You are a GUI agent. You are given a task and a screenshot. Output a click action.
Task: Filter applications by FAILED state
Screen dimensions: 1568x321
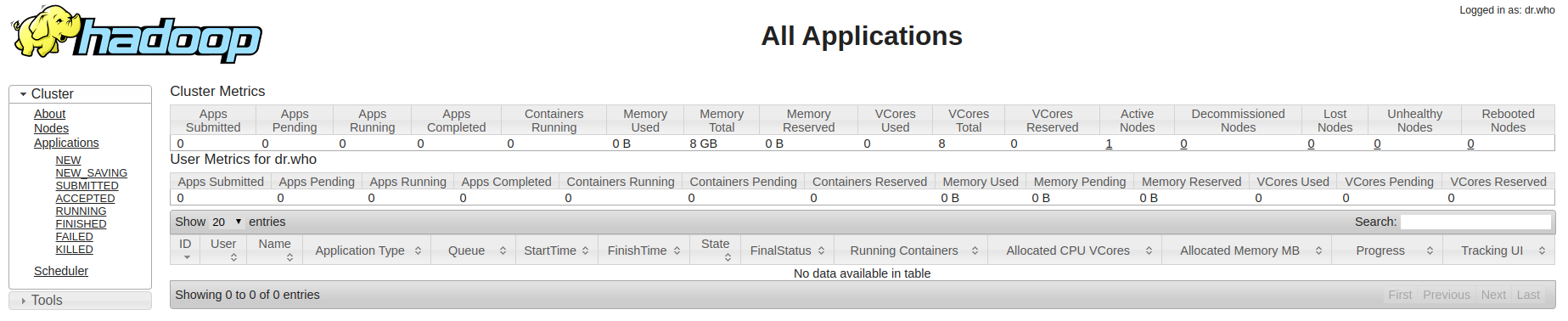pos(74,236)
